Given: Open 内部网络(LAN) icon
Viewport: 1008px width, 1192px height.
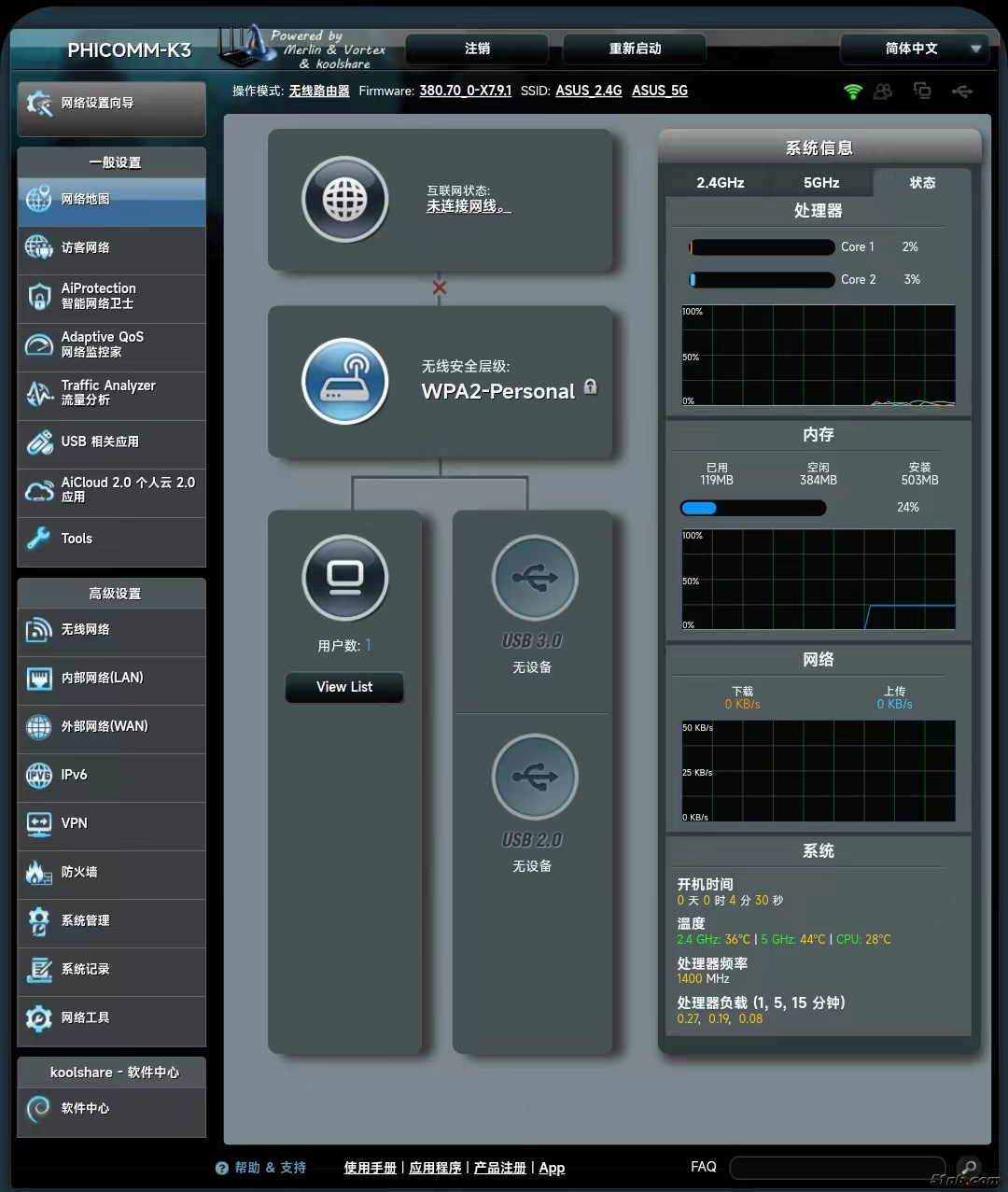Looking at the screenshot, I should pos(38,679).
